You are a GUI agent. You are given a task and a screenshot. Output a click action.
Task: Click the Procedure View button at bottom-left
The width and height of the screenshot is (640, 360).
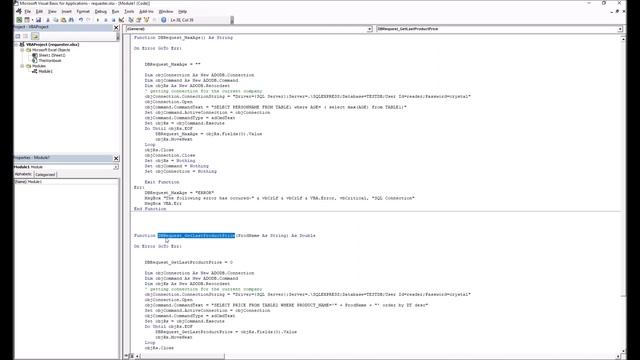coord(126,356)
